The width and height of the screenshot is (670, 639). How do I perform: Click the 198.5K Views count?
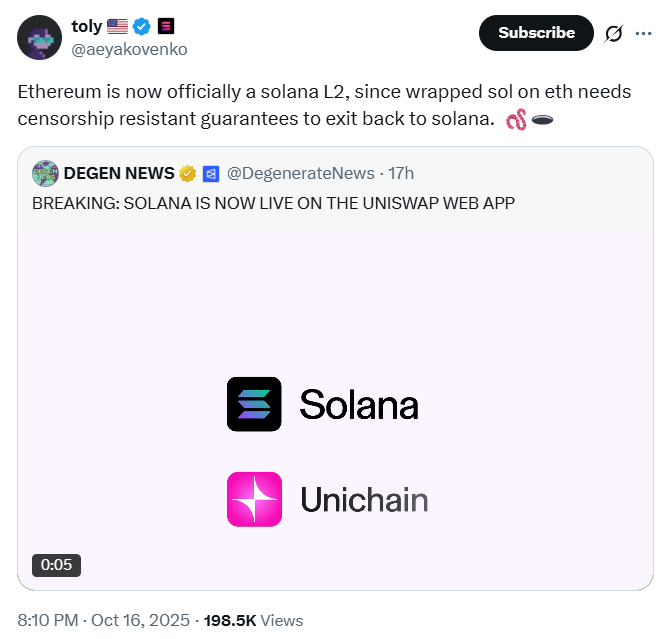pos(252,620)
